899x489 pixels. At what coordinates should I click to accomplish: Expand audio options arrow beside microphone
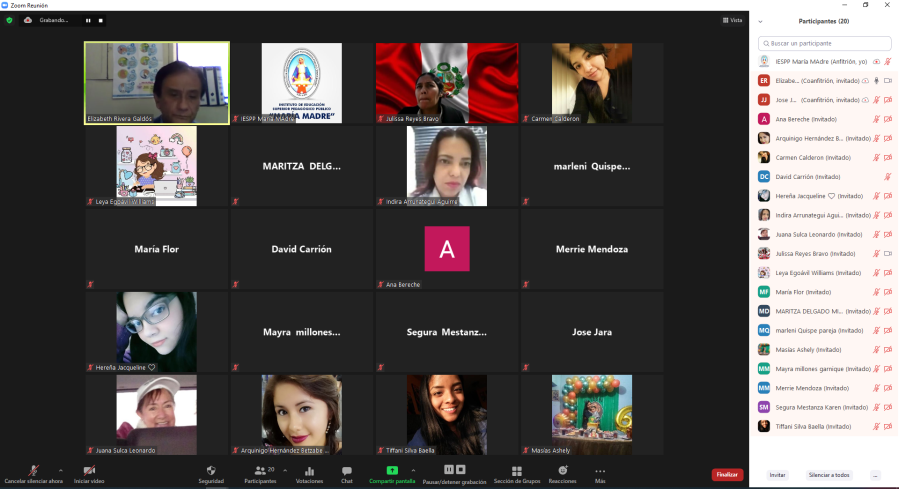click(x=61, y=469)
